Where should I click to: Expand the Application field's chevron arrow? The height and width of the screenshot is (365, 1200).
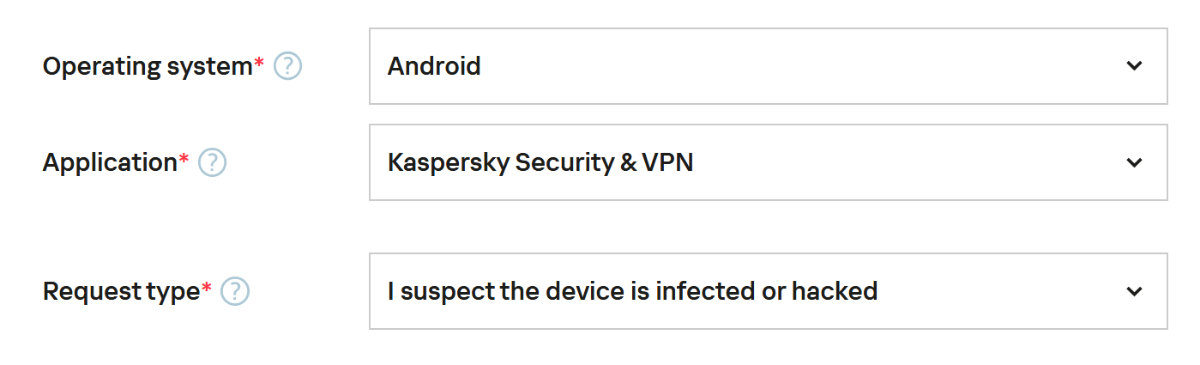point(1134,163)
